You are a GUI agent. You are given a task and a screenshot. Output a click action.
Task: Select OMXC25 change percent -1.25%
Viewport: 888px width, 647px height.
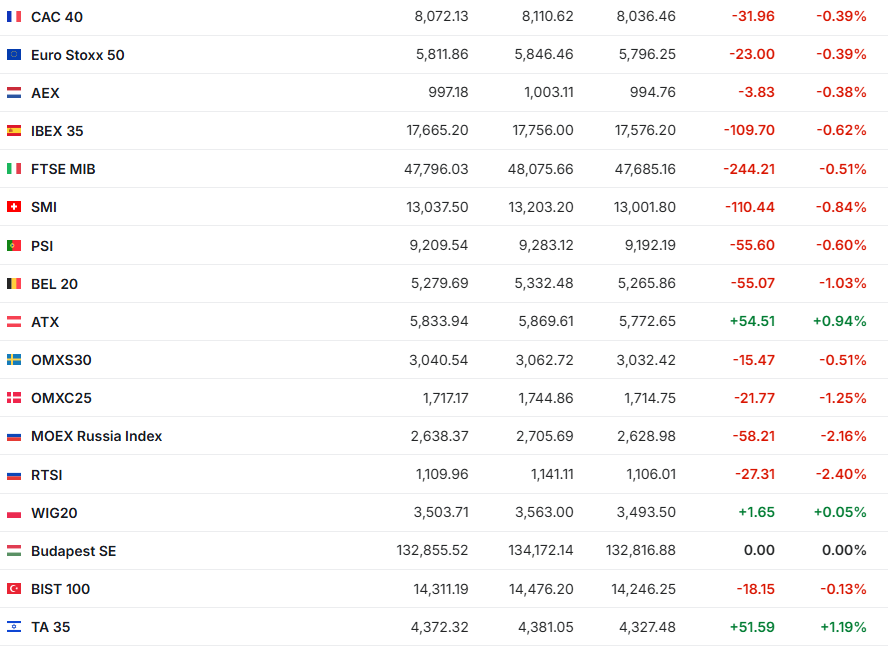[843, 398]
